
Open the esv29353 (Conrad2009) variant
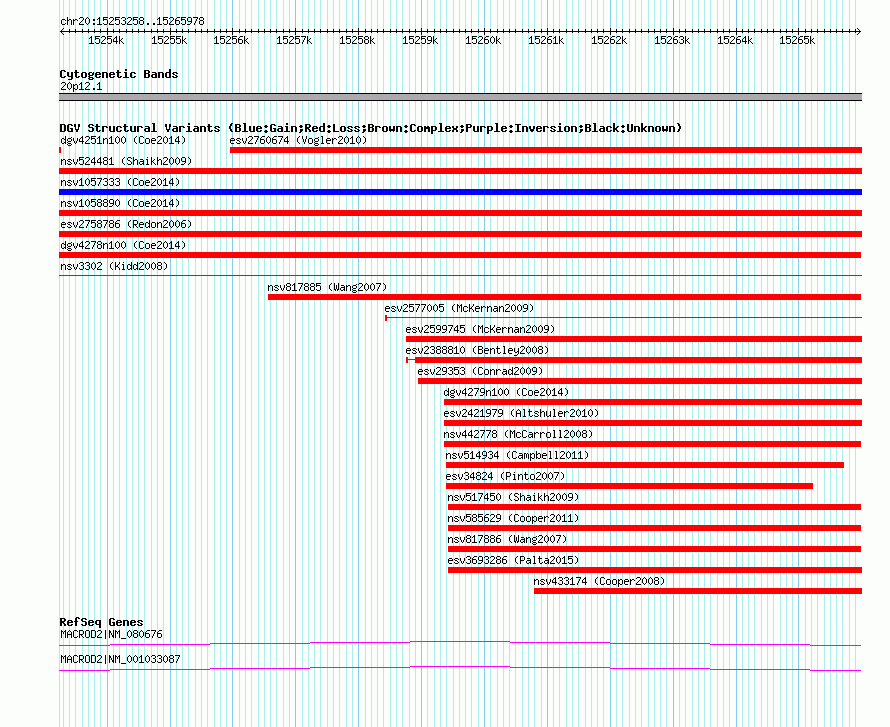[480, 371]
